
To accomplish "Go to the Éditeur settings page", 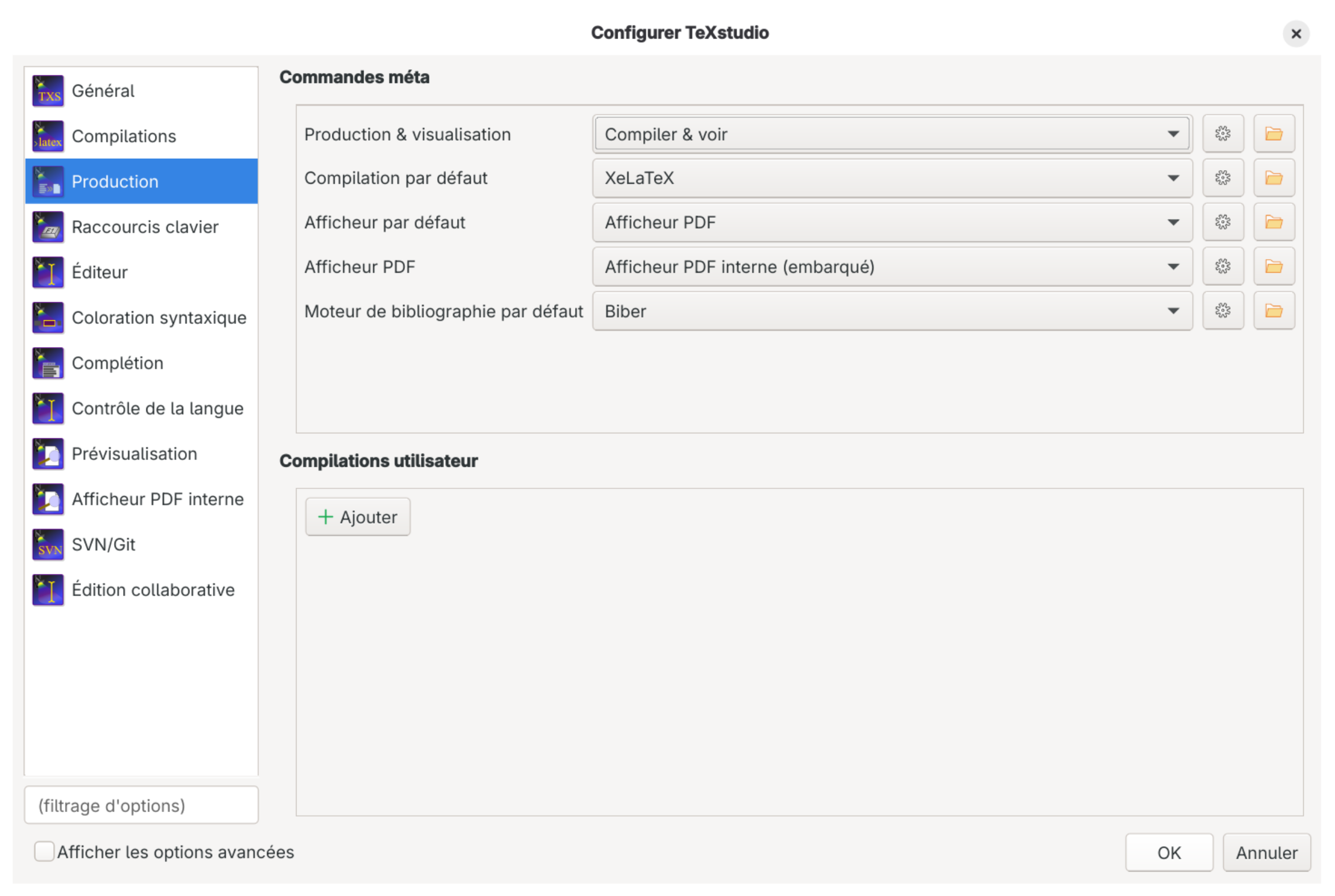I will (x=141, y=272).
